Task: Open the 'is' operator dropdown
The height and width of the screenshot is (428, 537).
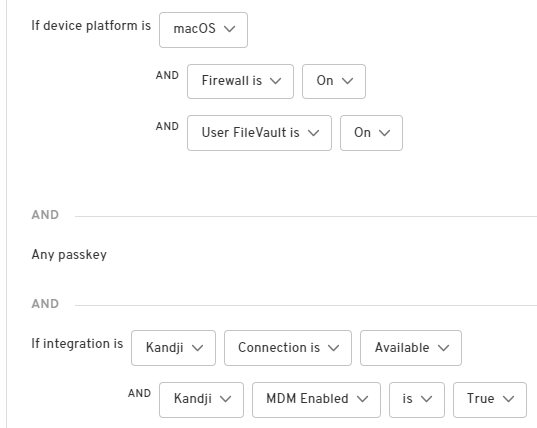Action: [417, 400]
